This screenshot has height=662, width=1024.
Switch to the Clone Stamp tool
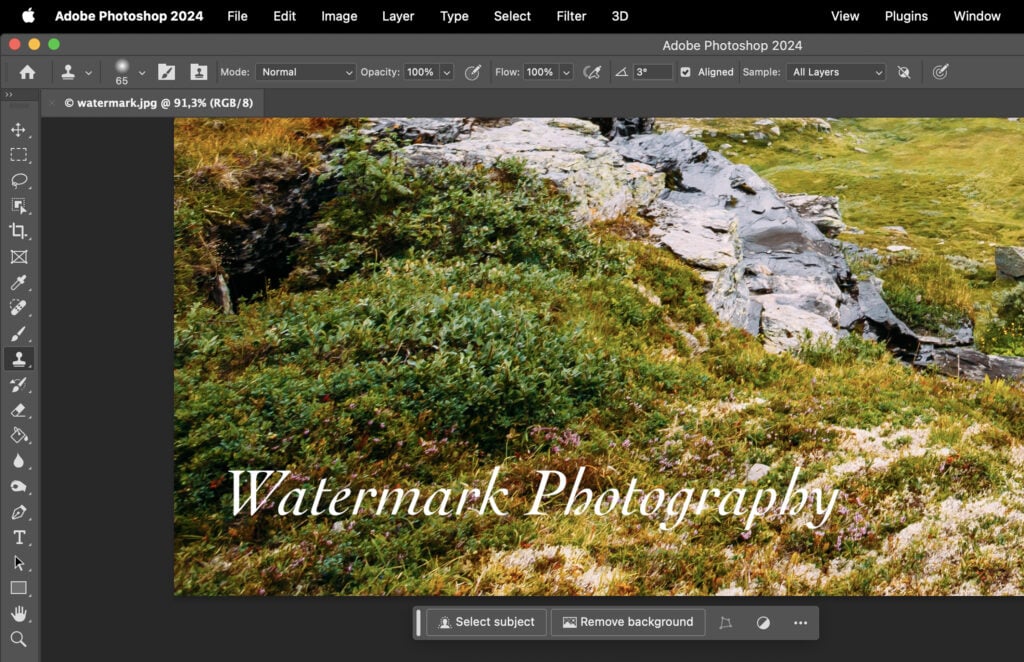(x=20, y=359)
